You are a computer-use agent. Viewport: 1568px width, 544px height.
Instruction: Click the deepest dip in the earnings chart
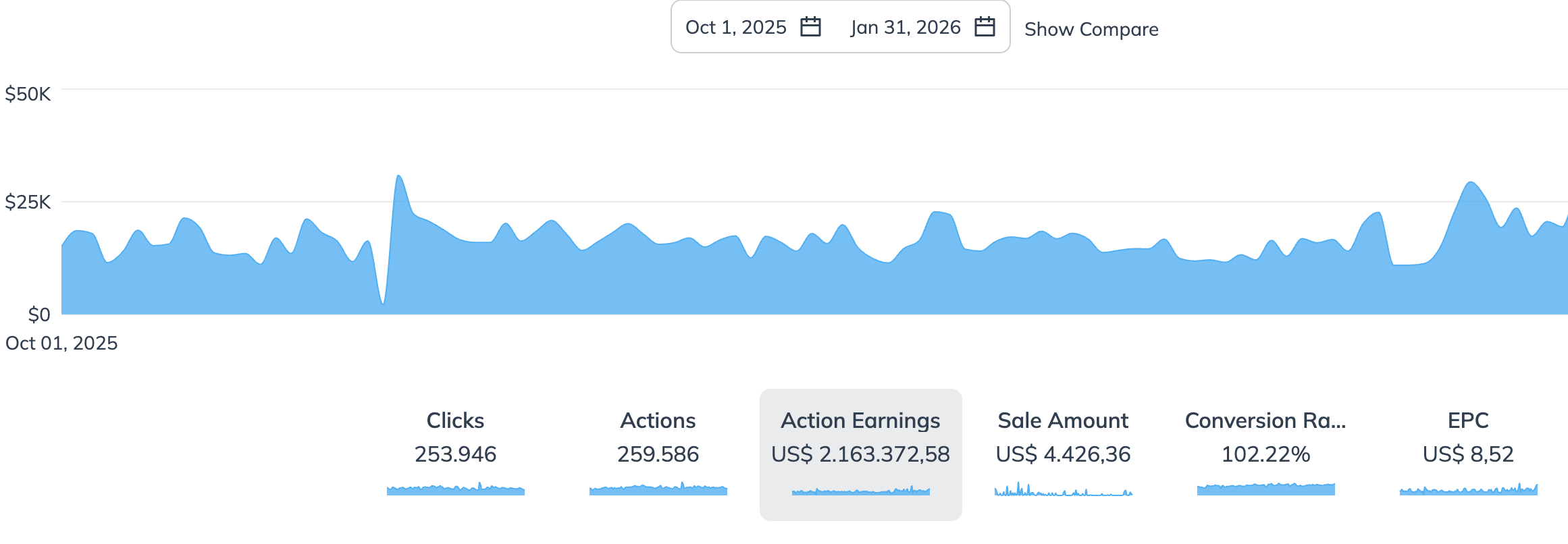pyautogui.click(x=383, y=302)
